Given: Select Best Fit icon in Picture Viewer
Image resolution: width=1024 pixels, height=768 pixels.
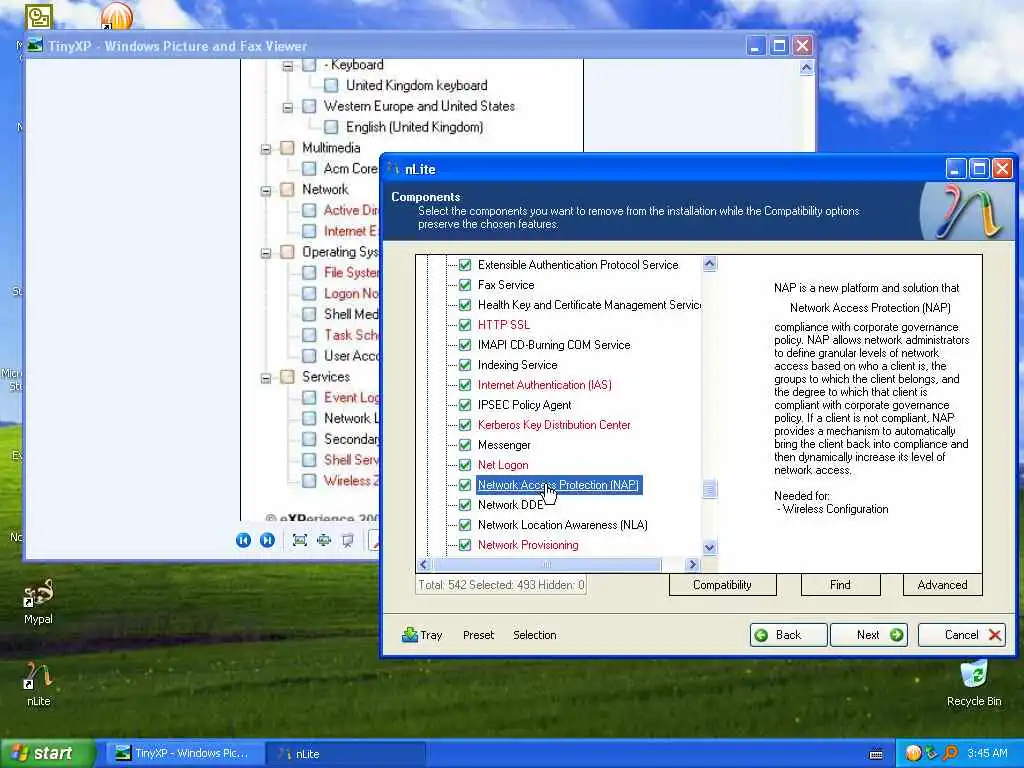Looking at the screenshot, I should (300, 540).
